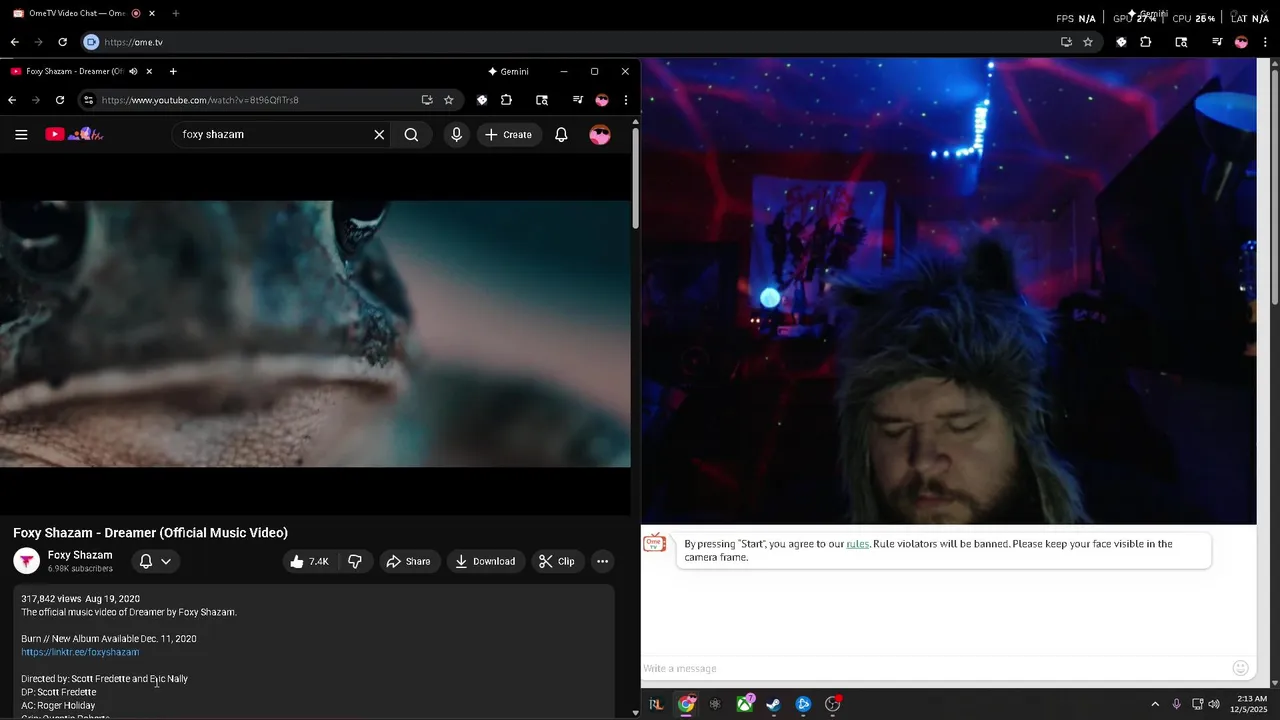Open media controls in OmeTV window toolbar

click(1217, 42)
